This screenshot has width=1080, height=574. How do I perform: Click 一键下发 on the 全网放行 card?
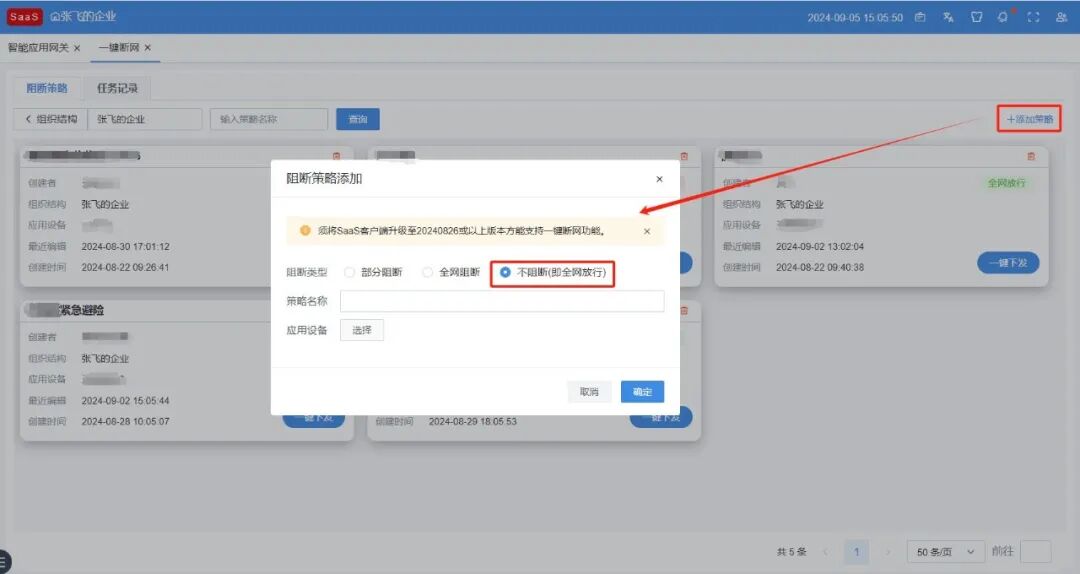[1008, 263]
